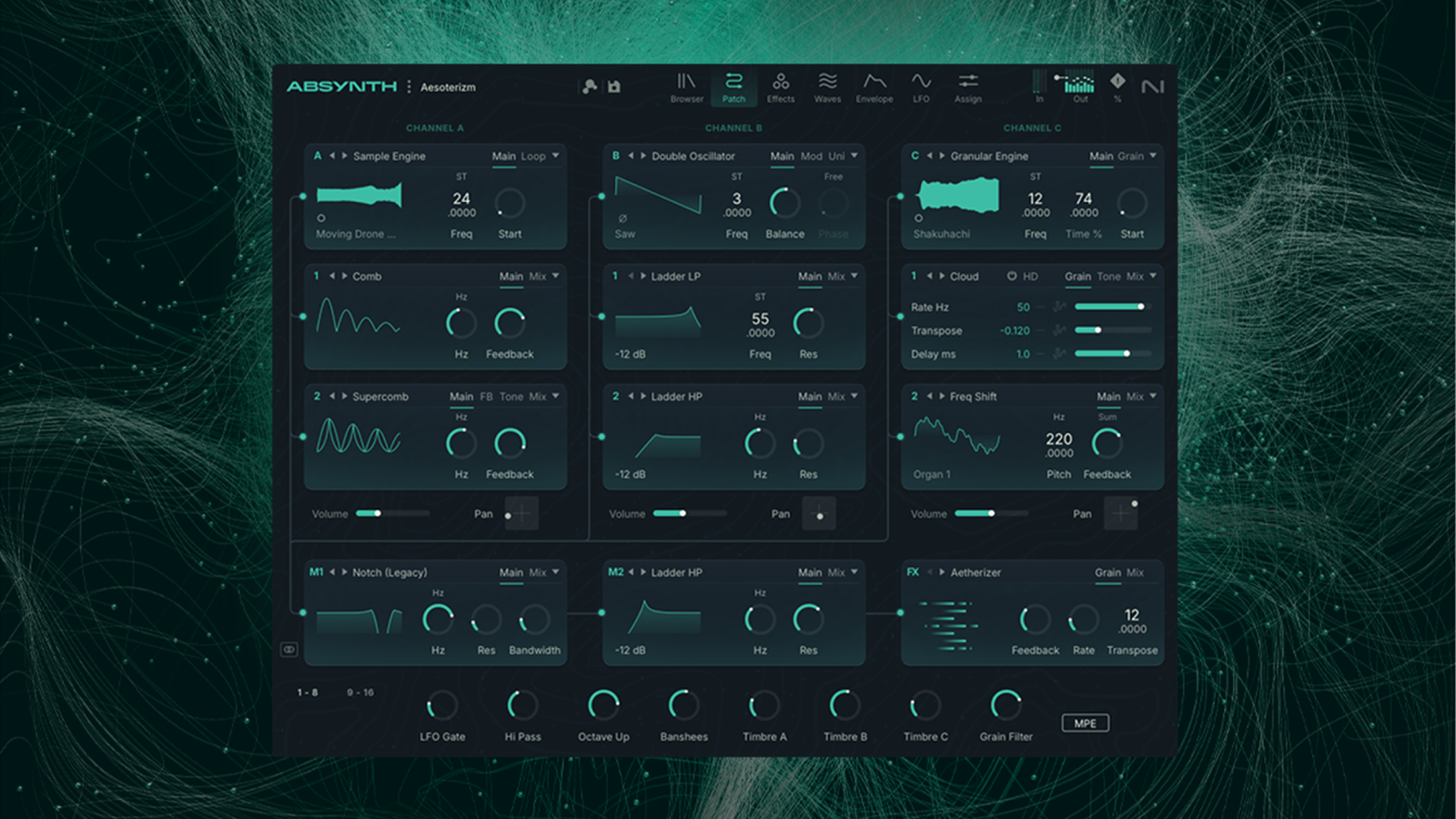Open the Comb module dropdown arrow
This screenshot has height=819, width=1456.
tap(555, 276)
